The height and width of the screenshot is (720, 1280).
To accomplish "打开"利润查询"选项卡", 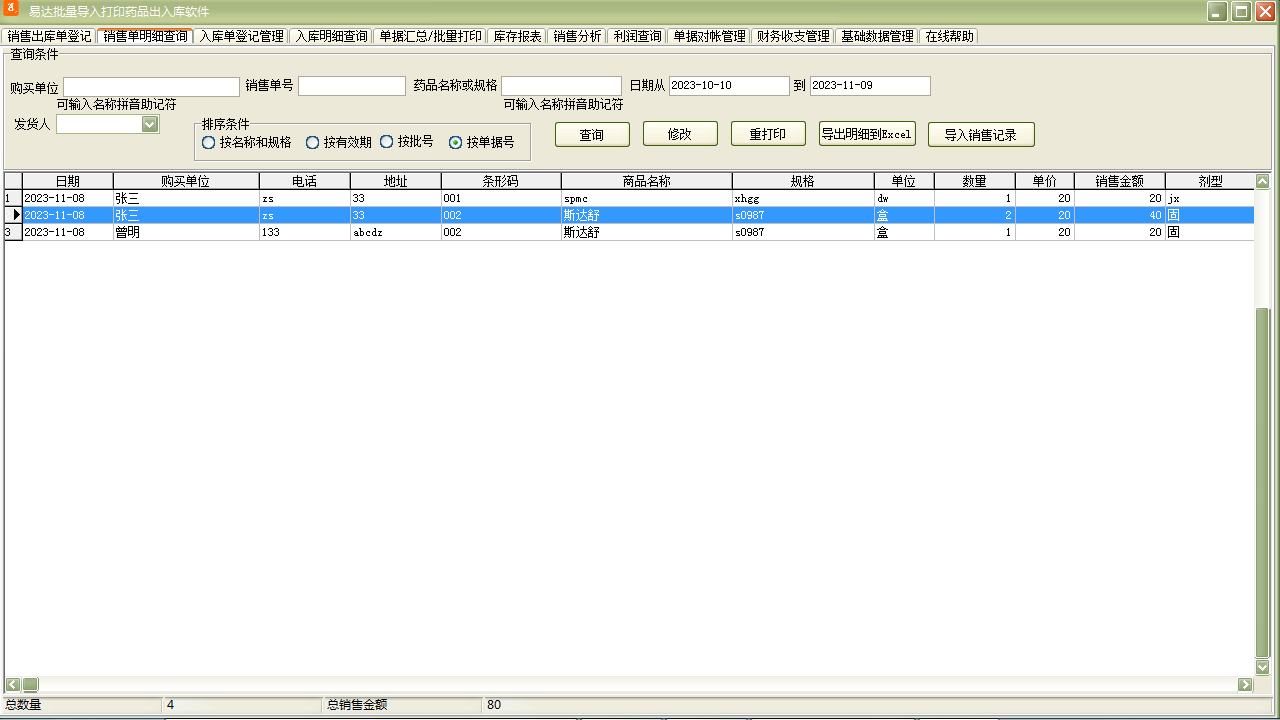I will click(638, 35).
